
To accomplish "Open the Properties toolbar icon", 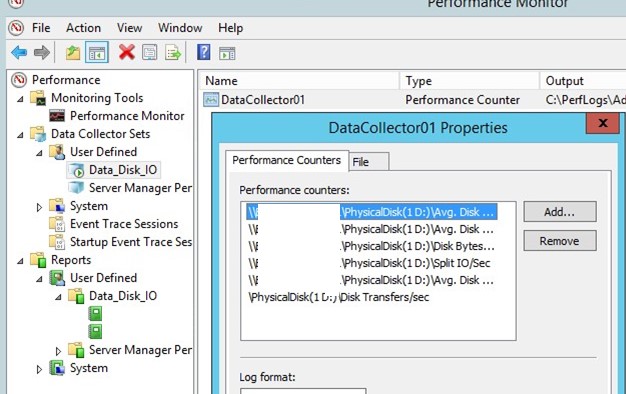I will tap(150, 53).
